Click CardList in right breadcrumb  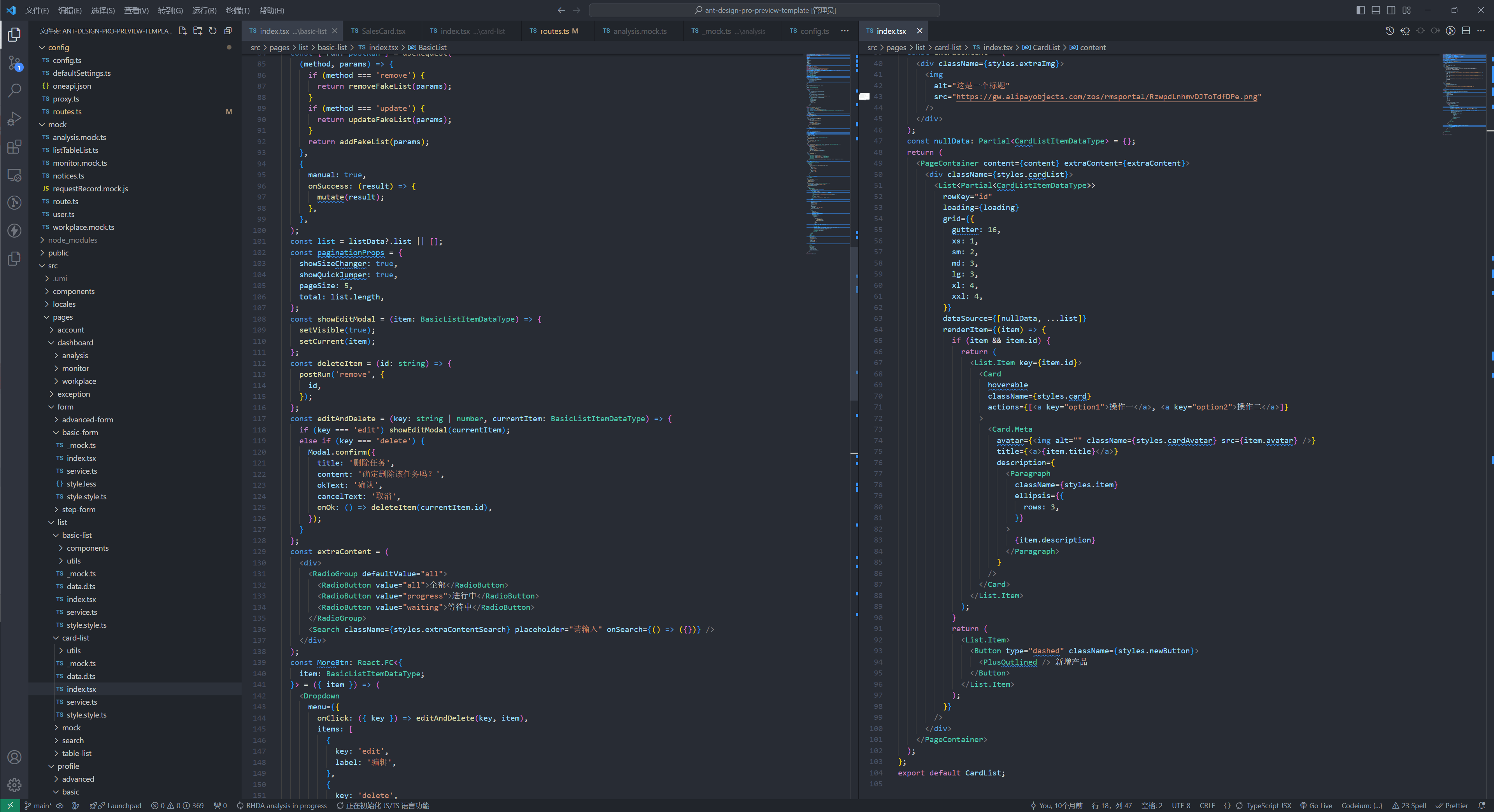(1046, 47)
